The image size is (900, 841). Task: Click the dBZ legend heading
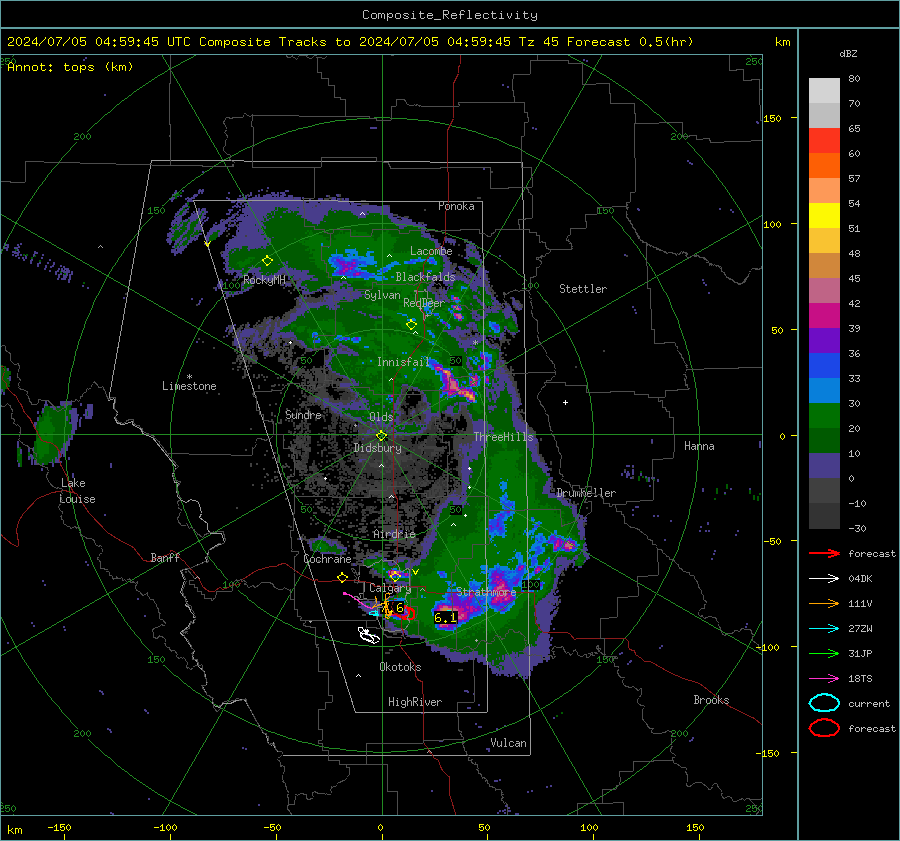848,53
